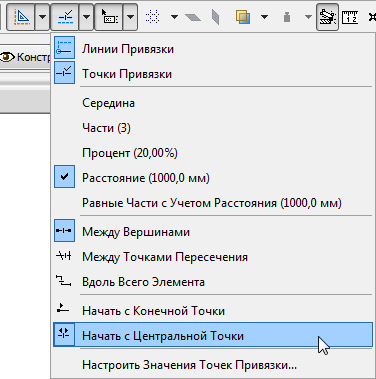Image resolution: width=376 pixels, height=379 pixels.
Task: Click the vertical editing plane icon
Action: tap(216, 17)
